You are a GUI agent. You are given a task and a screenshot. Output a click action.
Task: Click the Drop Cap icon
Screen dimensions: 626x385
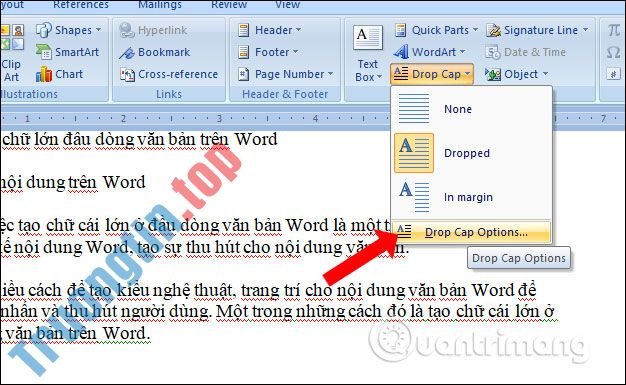401,74
